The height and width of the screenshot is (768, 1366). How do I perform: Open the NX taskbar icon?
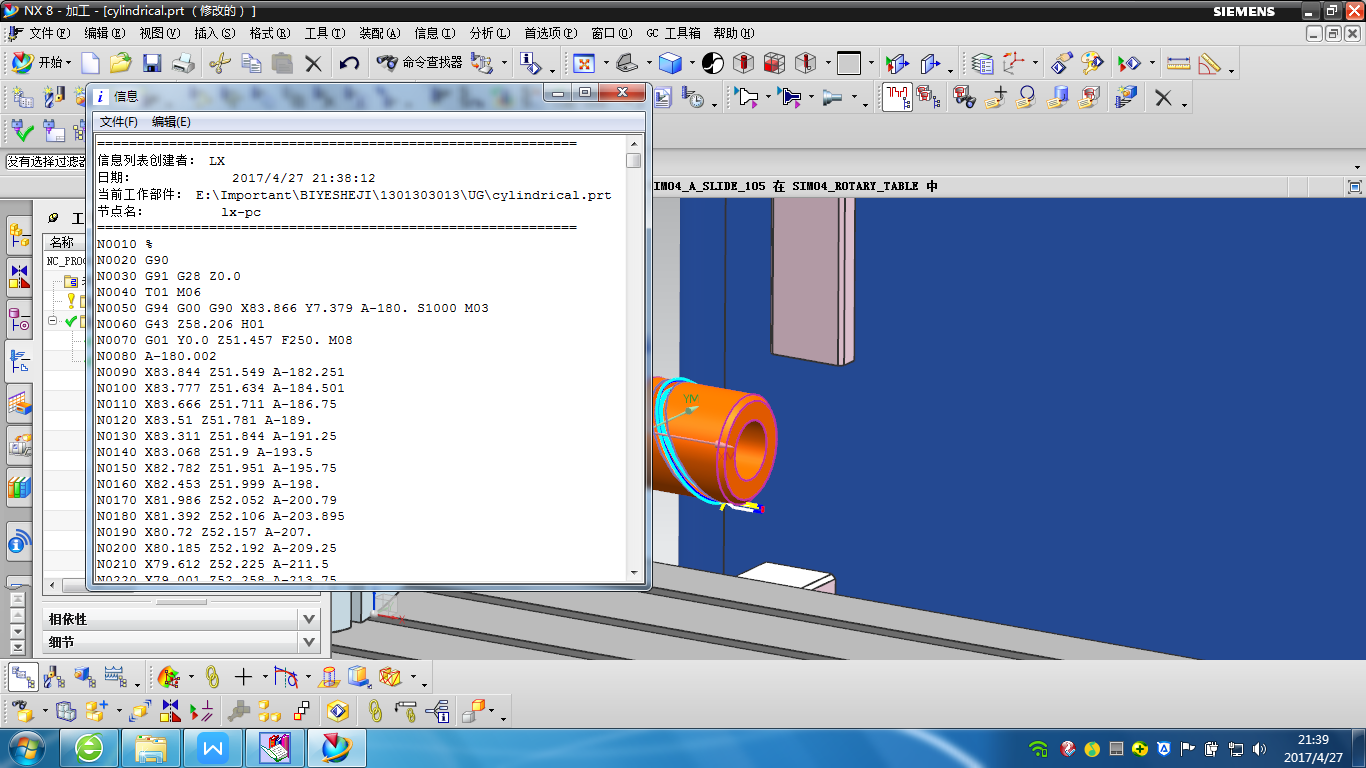tap(337, 747)
